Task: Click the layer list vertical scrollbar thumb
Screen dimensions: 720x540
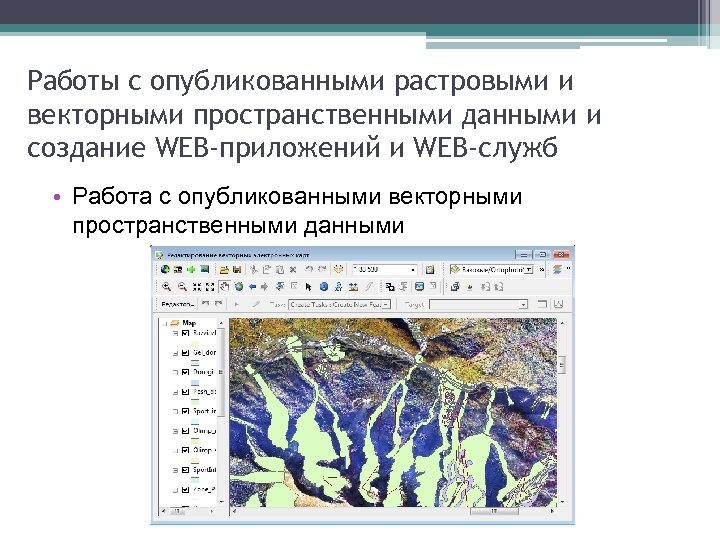Action: pyautogui.click(x=221, y=372)
